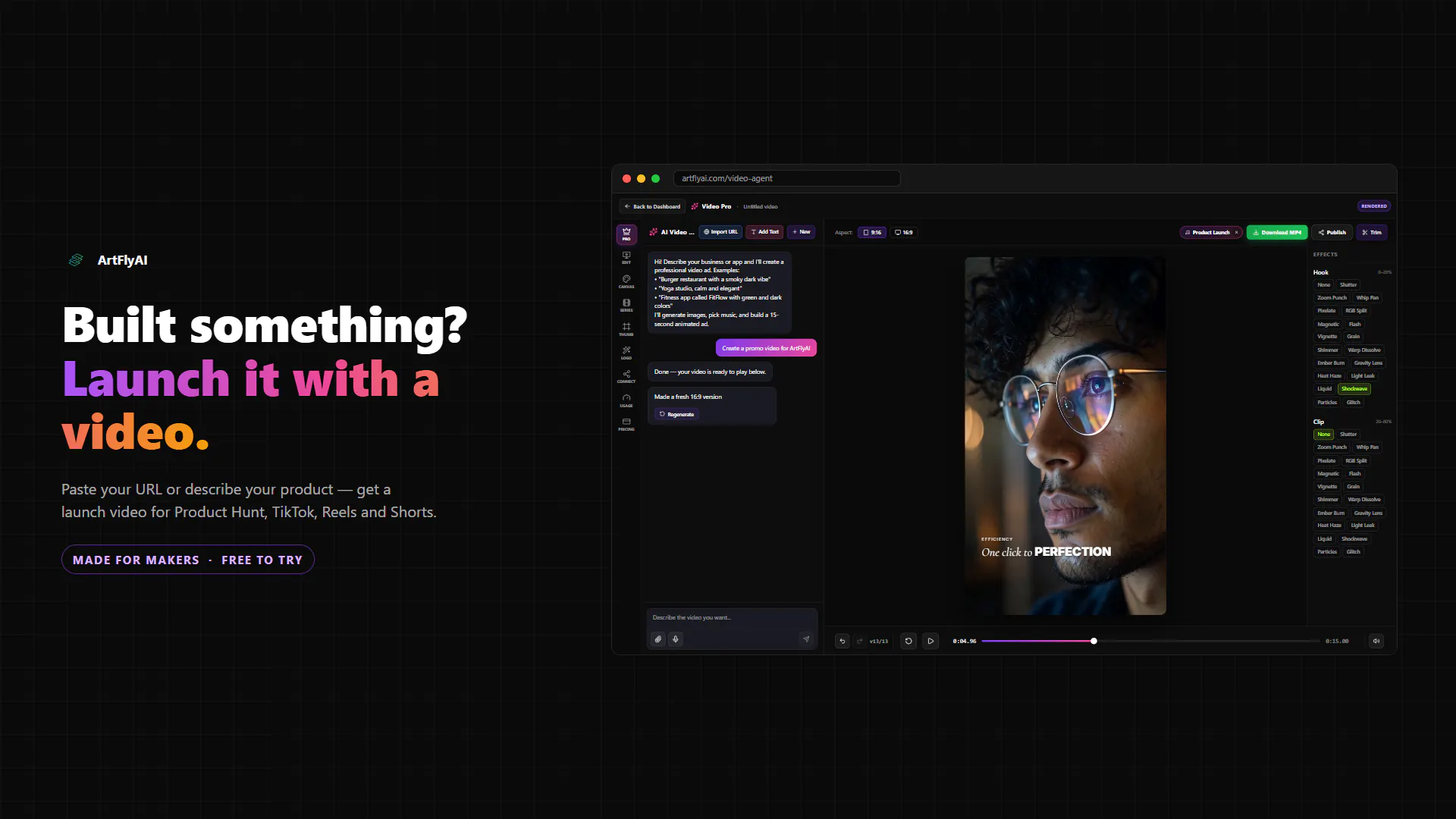
Task: Click the attach file paperclip icon
Action: point(658,639)
